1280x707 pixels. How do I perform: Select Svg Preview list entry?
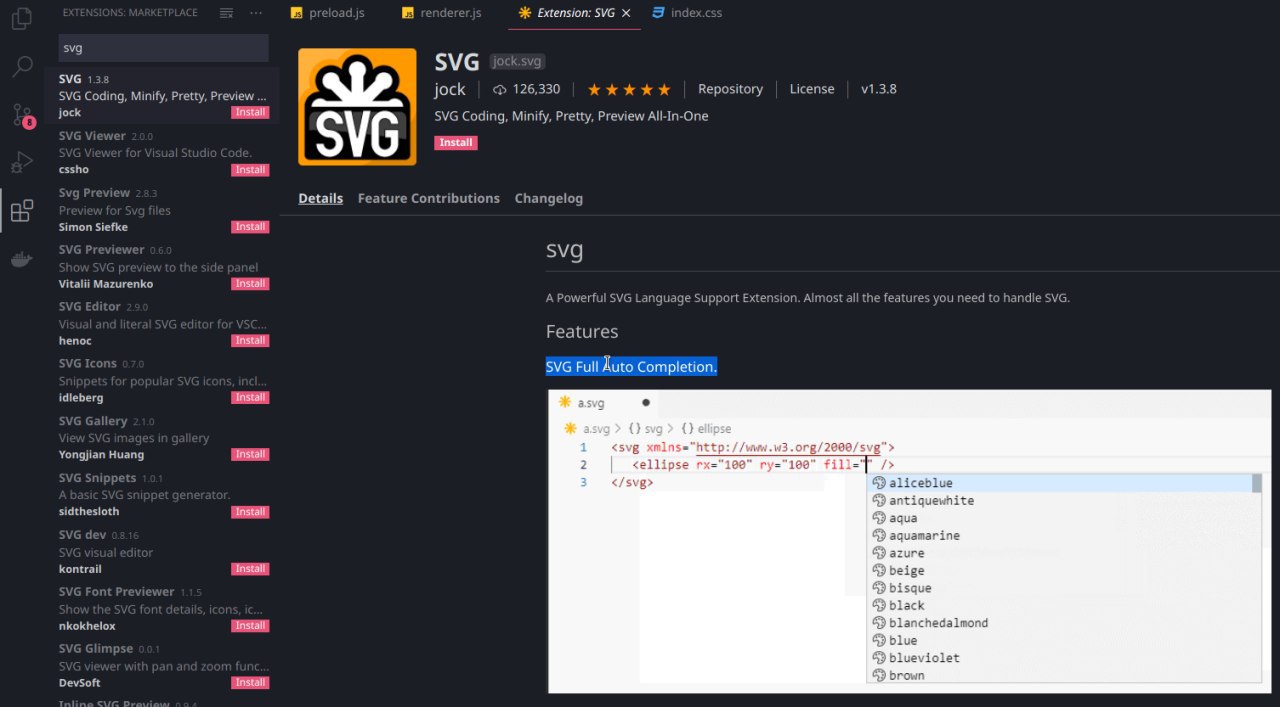(162, 209)
